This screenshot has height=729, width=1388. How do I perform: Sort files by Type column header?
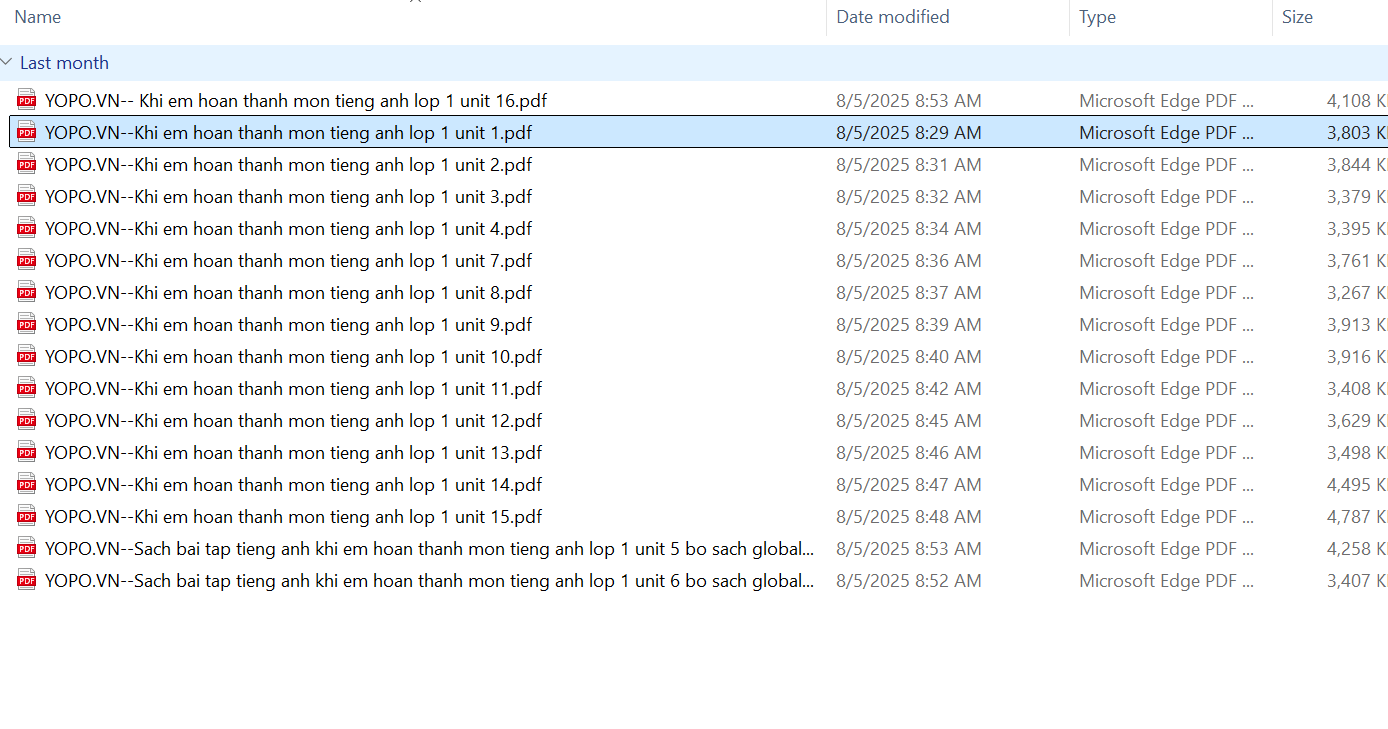(x=1097, y=17)
